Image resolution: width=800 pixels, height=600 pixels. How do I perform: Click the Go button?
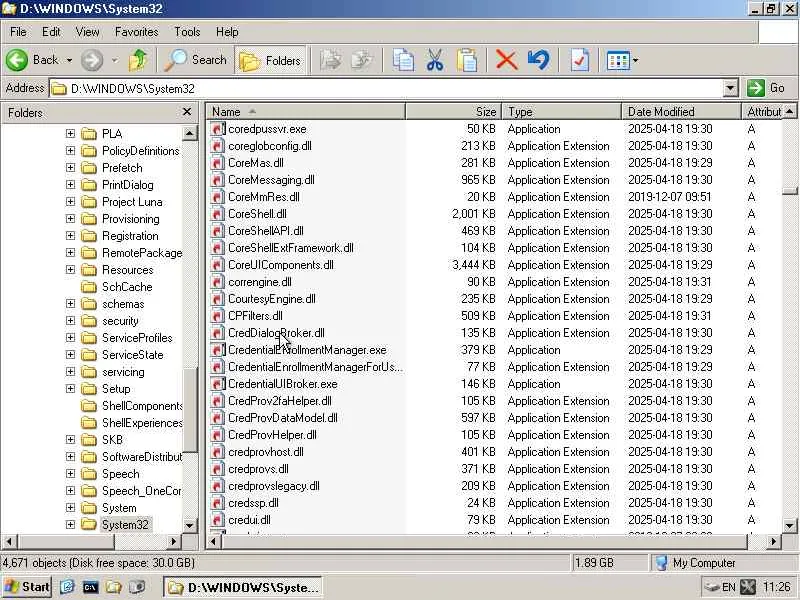click(766, 88)
